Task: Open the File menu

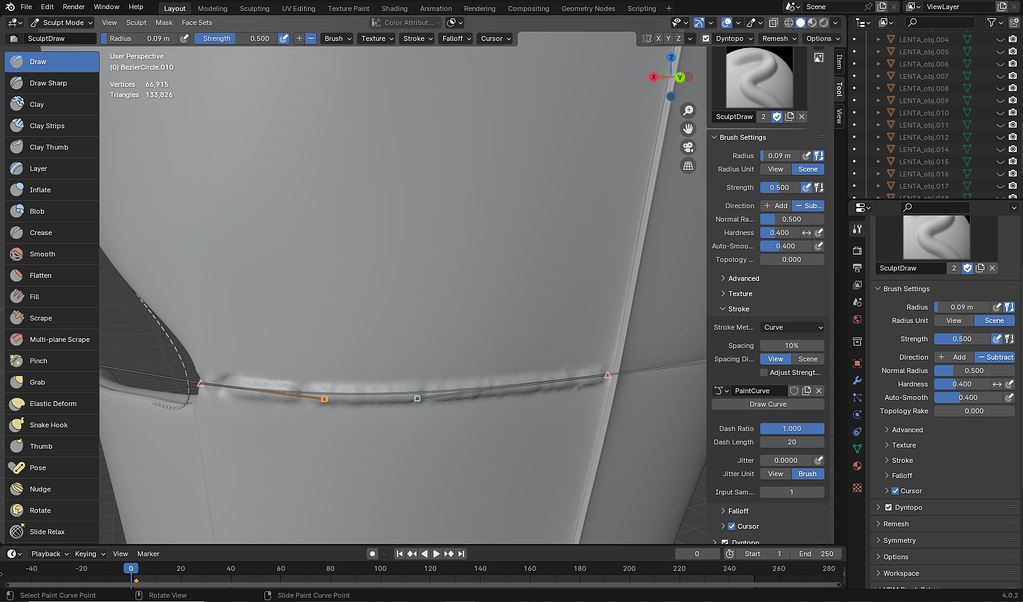Action: (x=26, y=7)
